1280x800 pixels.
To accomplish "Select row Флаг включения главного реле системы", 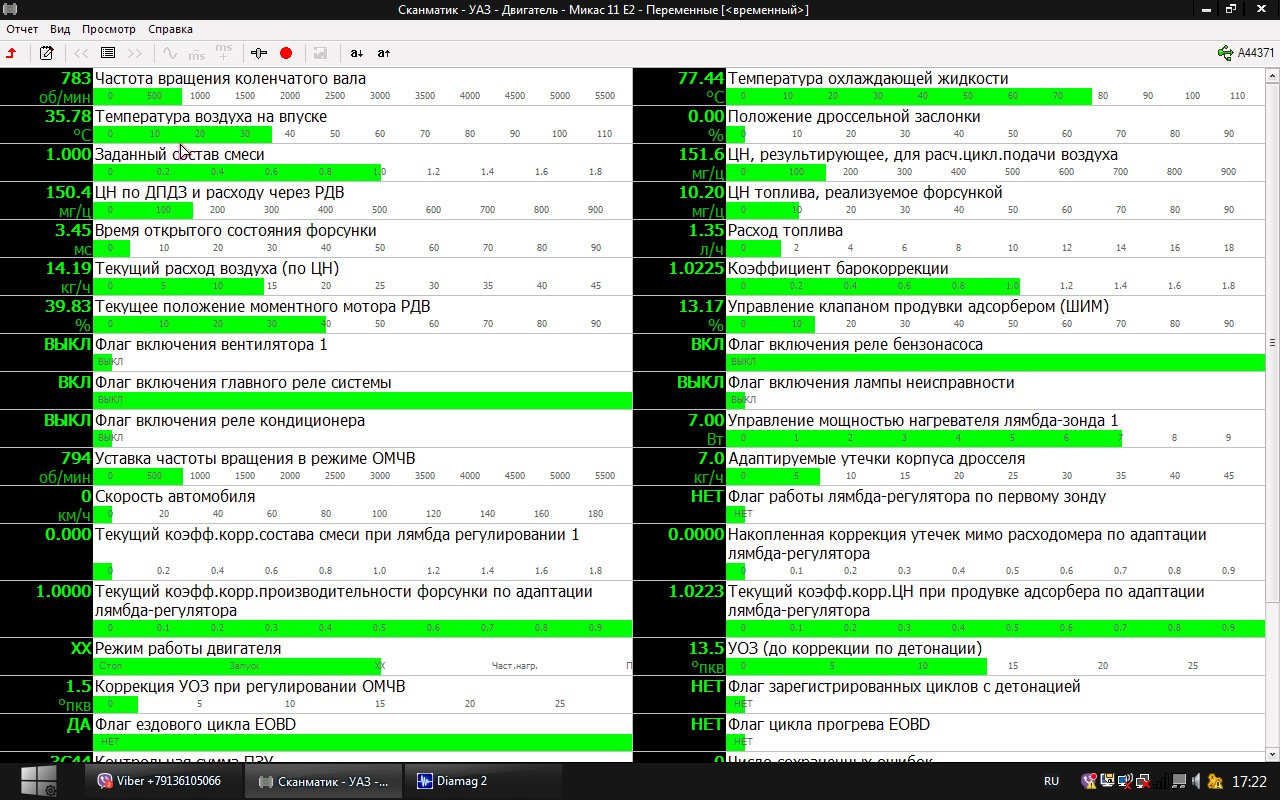I will [316, 391].
